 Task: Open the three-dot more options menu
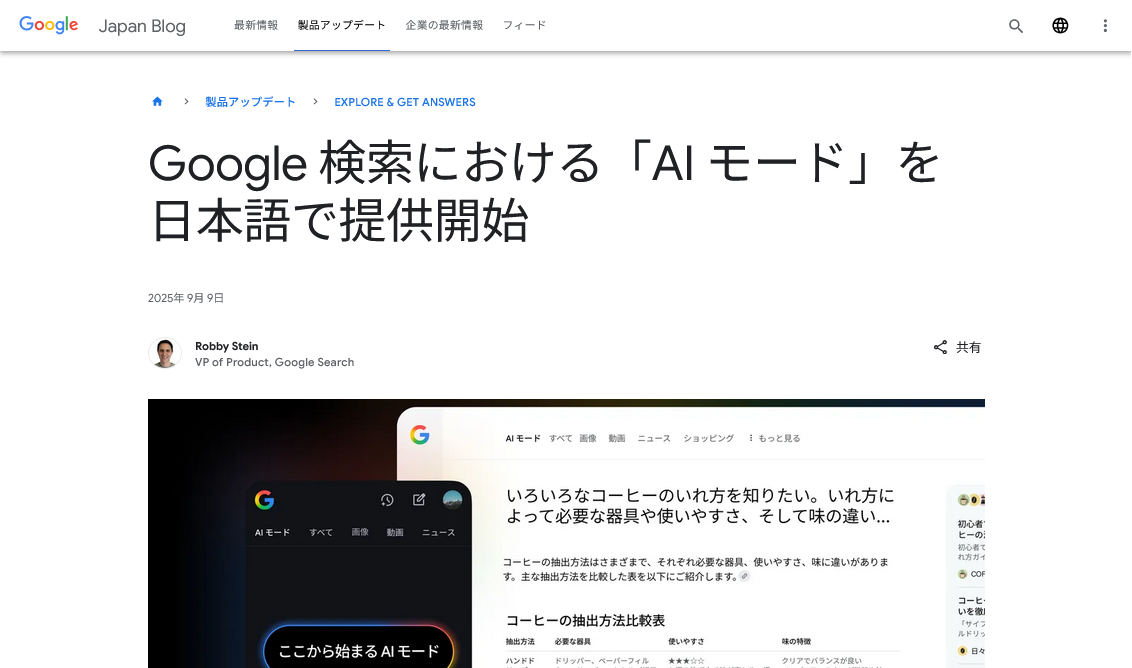click(x=1105, y=26)
